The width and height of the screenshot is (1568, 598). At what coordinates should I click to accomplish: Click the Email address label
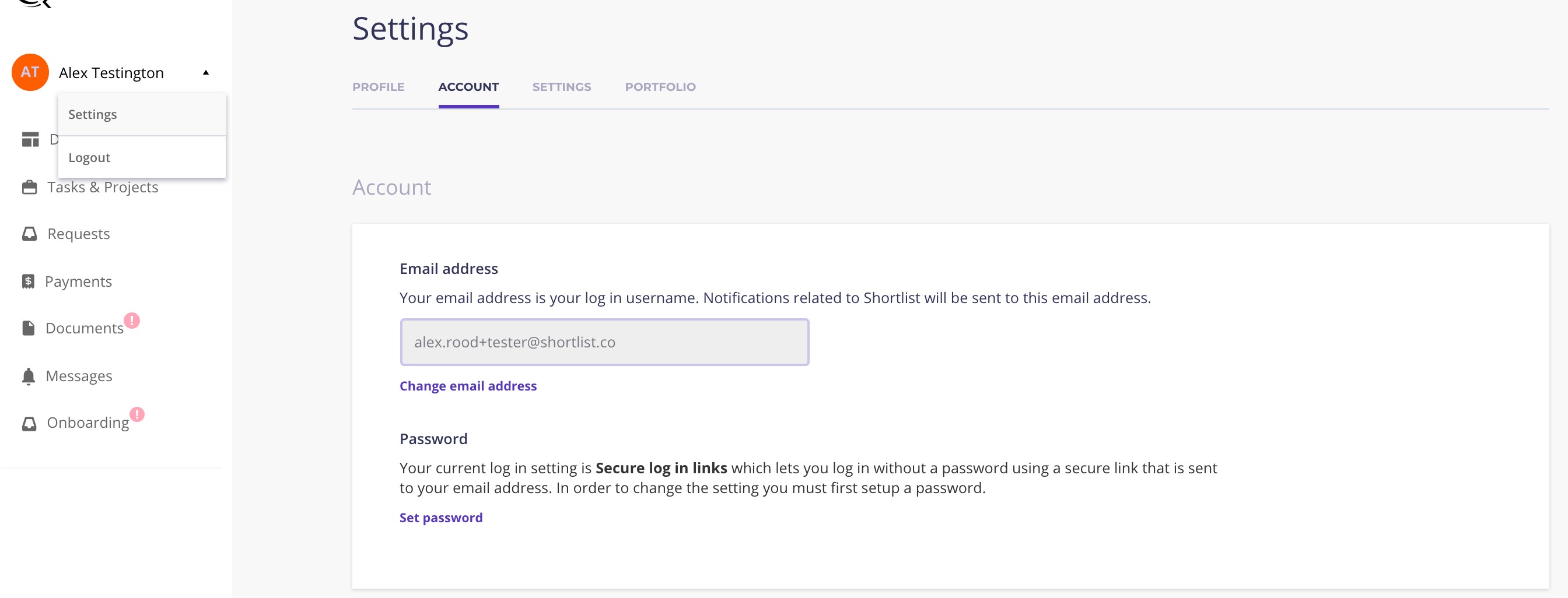tap(449, 269)
